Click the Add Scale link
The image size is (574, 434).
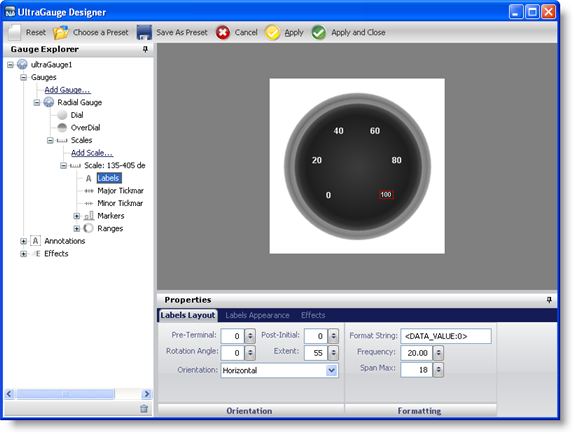92,153
